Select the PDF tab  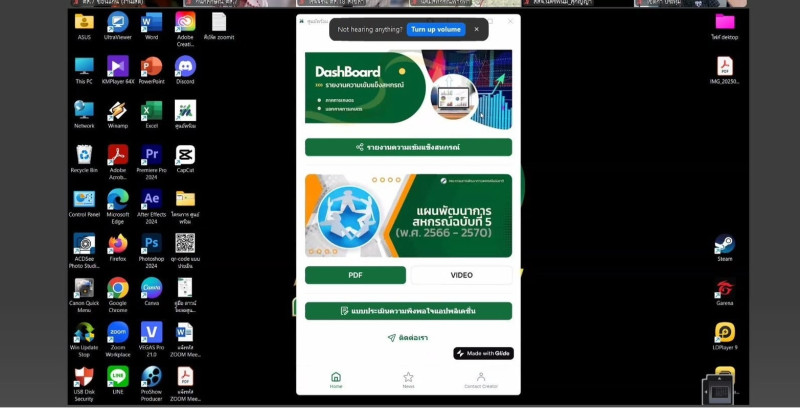coord(355,275)
